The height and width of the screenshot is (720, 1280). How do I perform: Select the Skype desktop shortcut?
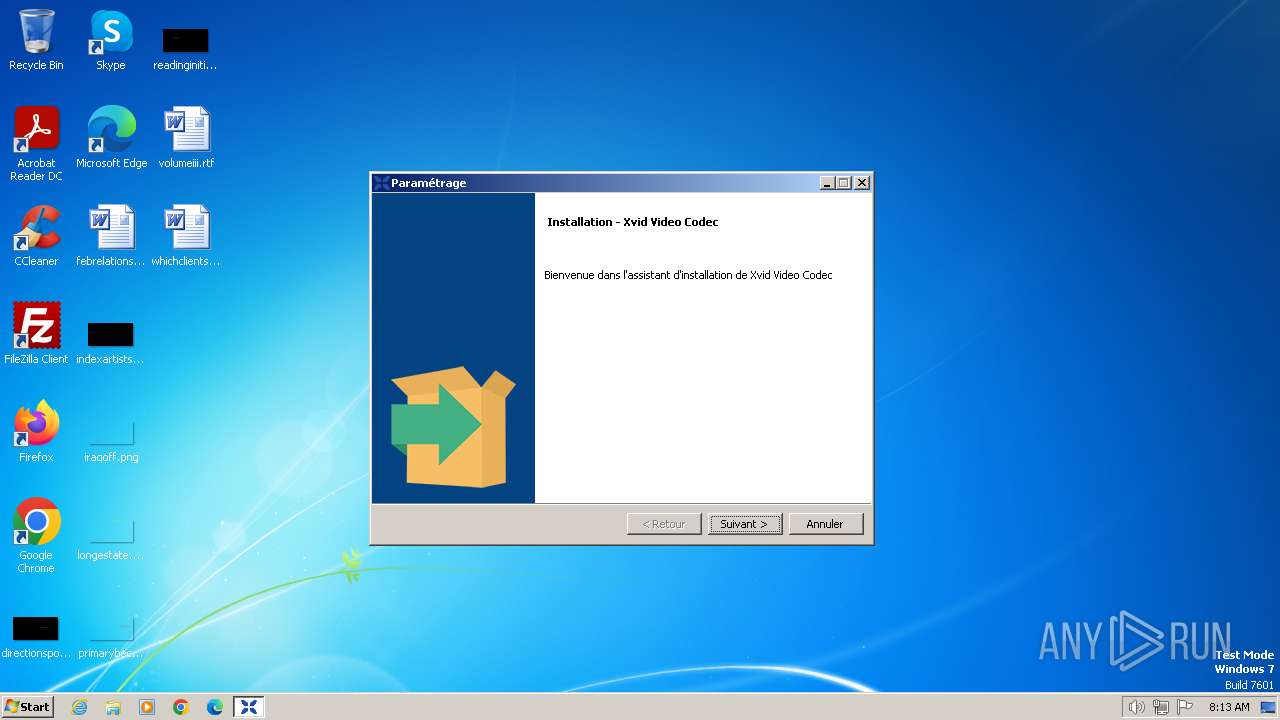pyautogui.click(x=111, y=40)
